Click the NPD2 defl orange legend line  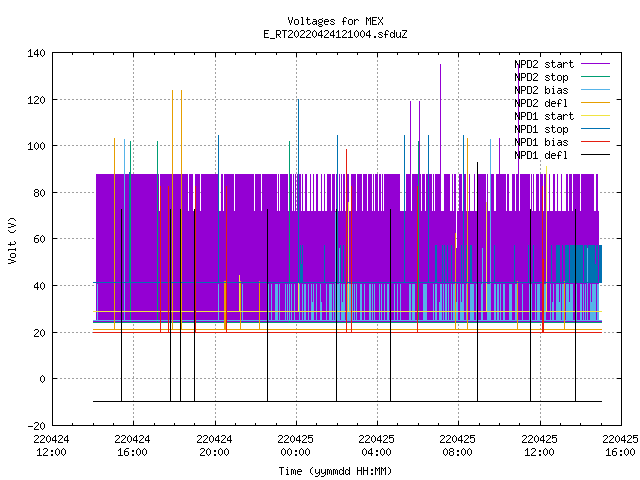(595, 103)
